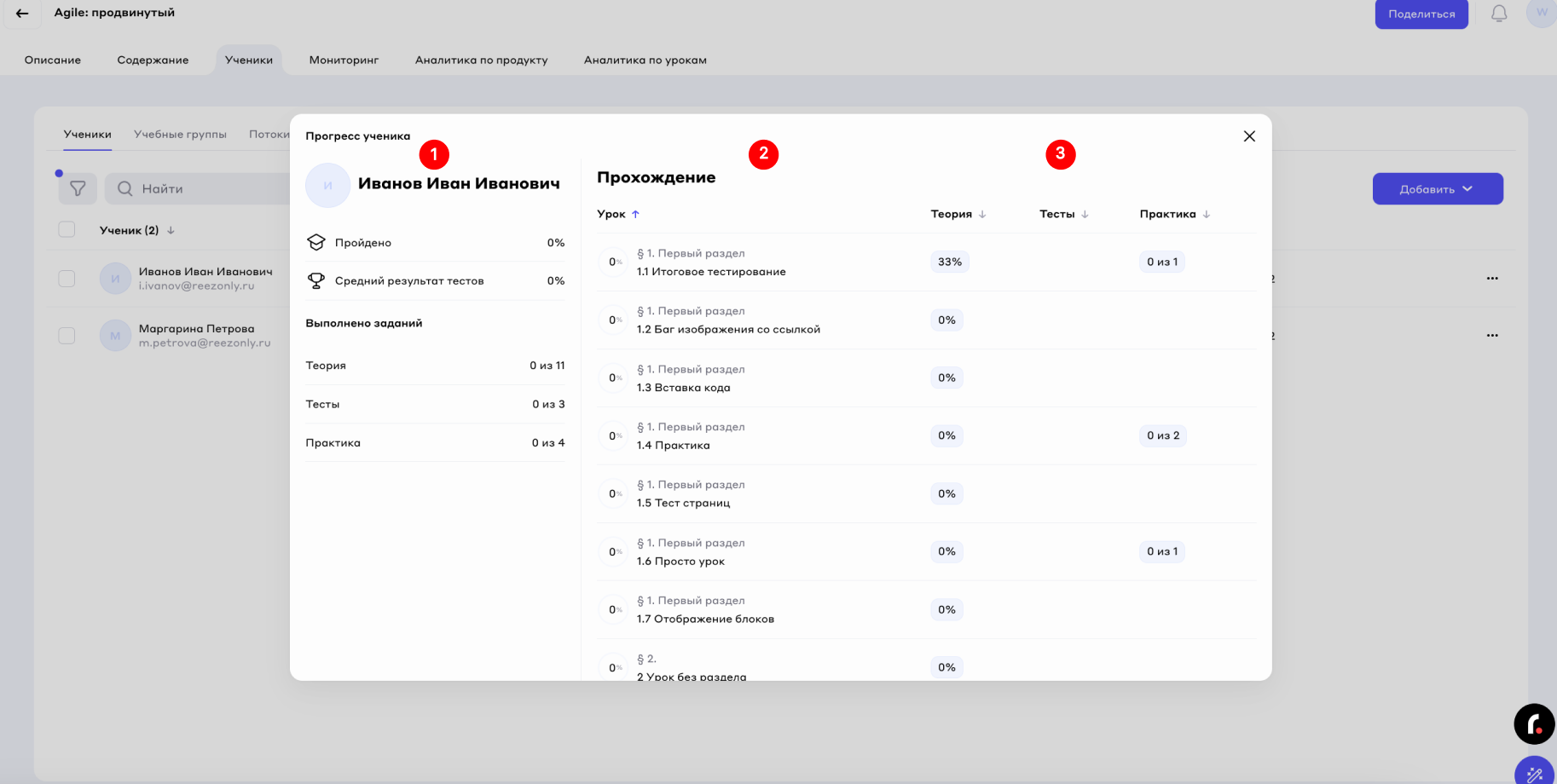Click the three-dot menu for Иванов row
Image resolution: width=1557 pixels, height=784 pixels.
click(x=1491, y=279)
